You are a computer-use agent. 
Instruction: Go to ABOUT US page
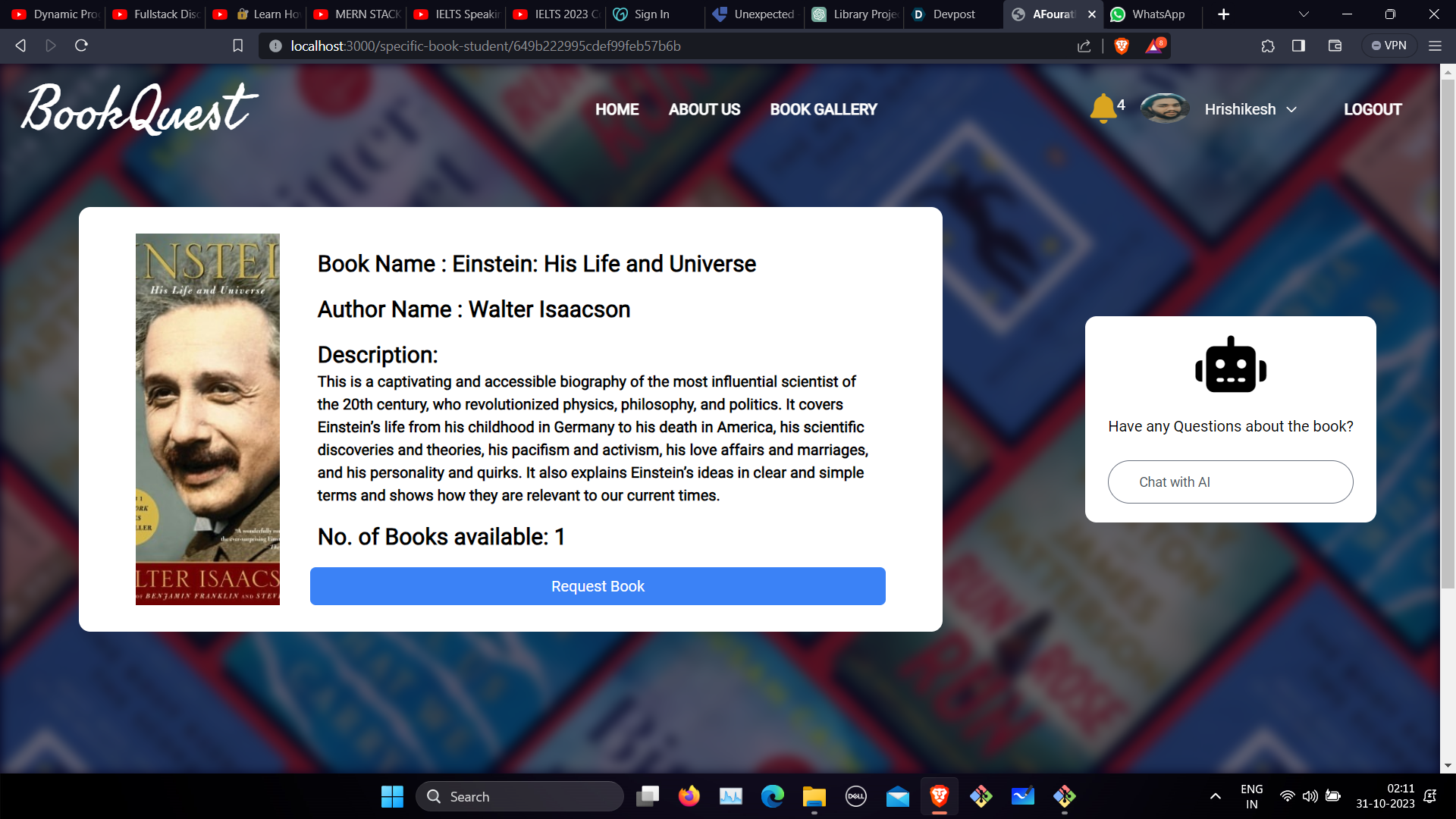(x=704, y=110)
